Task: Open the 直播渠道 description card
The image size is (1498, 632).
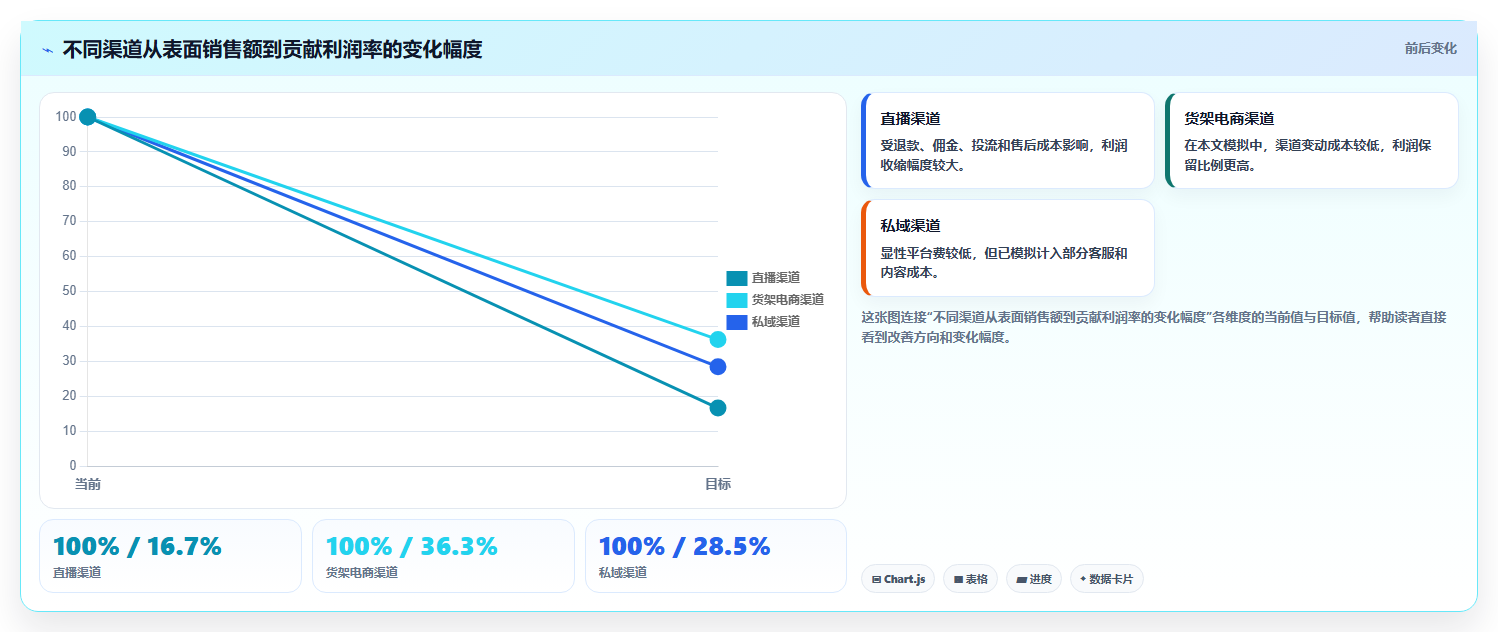Action: point(1008,141)
